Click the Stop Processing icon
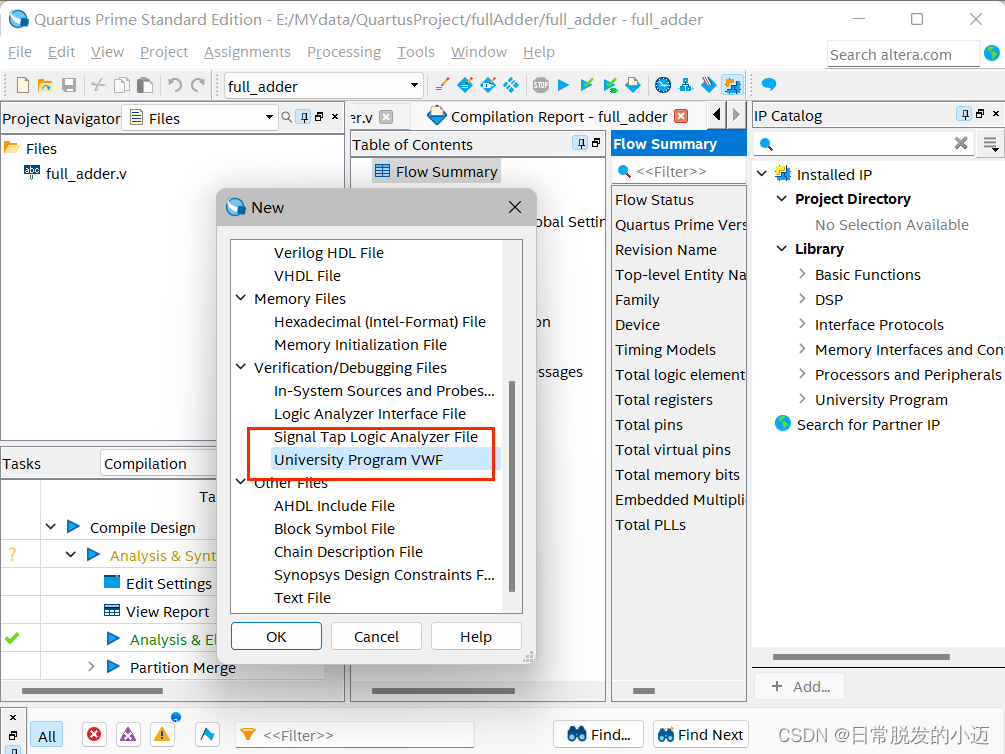The height and width of the screenshot is (754, 1005). coord(540,85)
